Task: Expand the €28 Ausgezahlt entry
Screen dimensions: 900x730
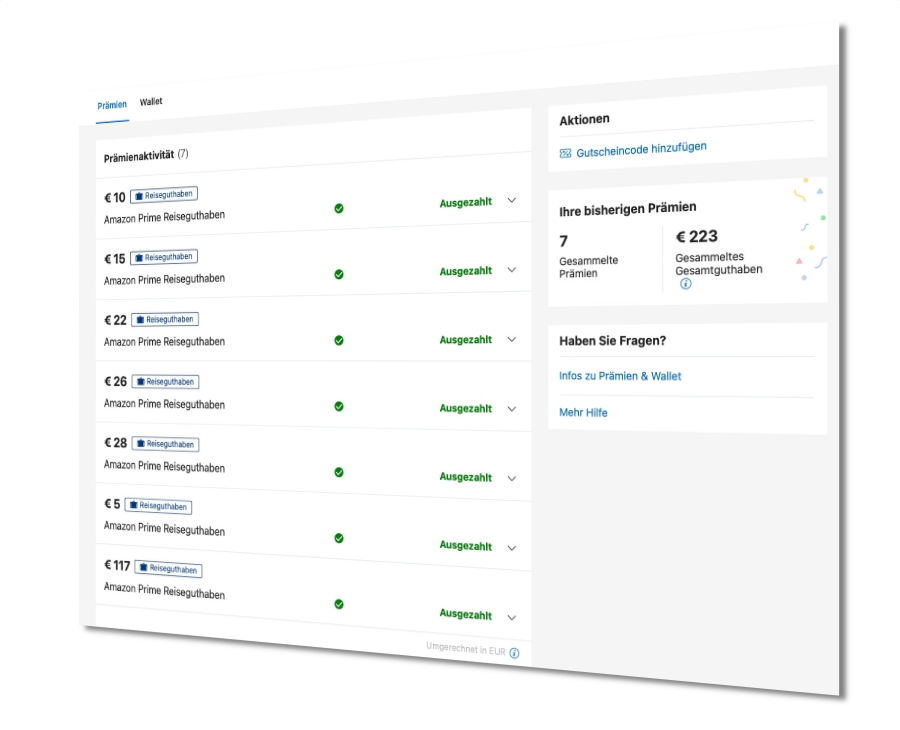Action: (x=511, y=479)
